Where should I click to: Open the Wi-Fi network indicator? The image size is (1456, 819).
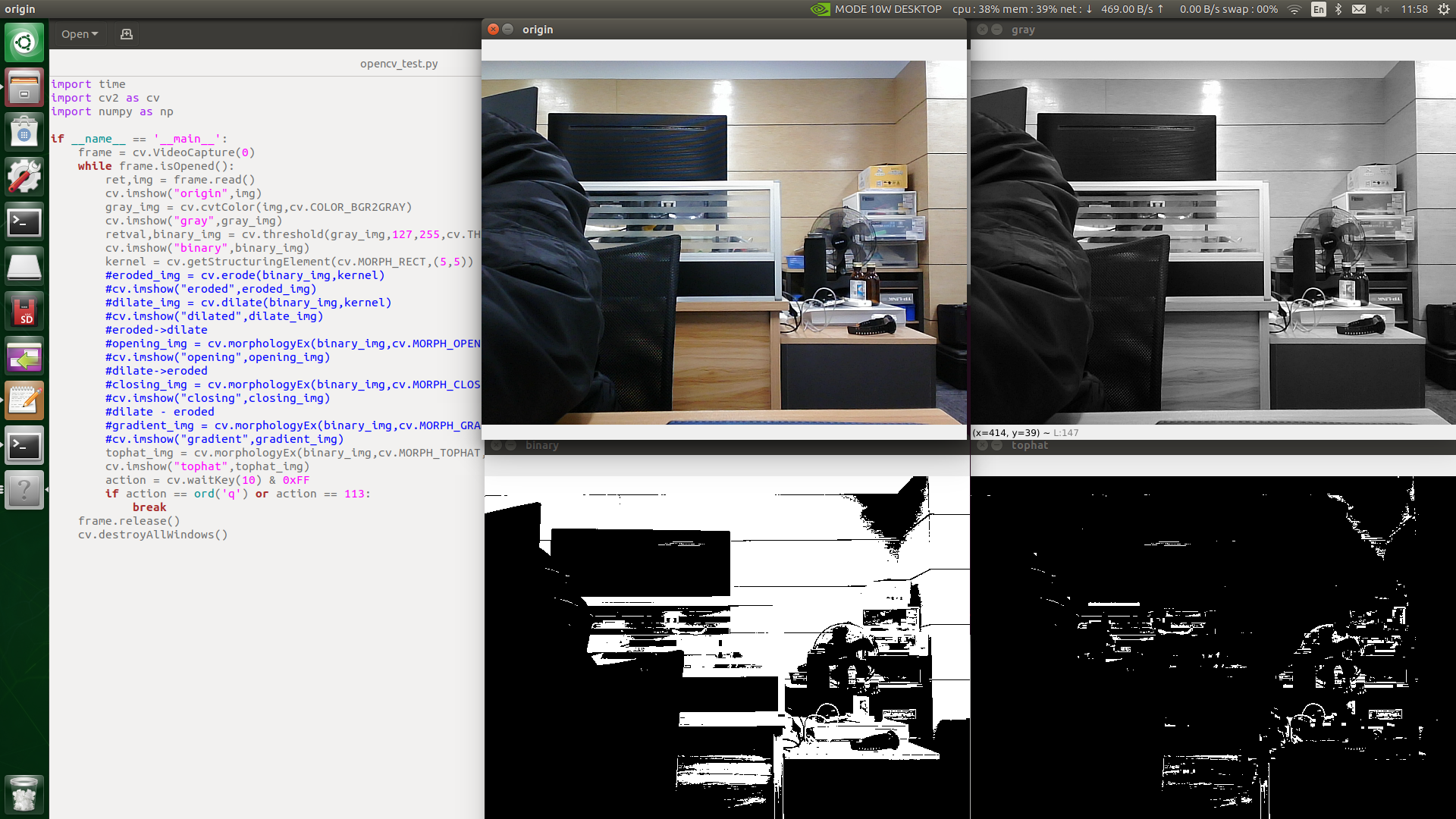1294,9
